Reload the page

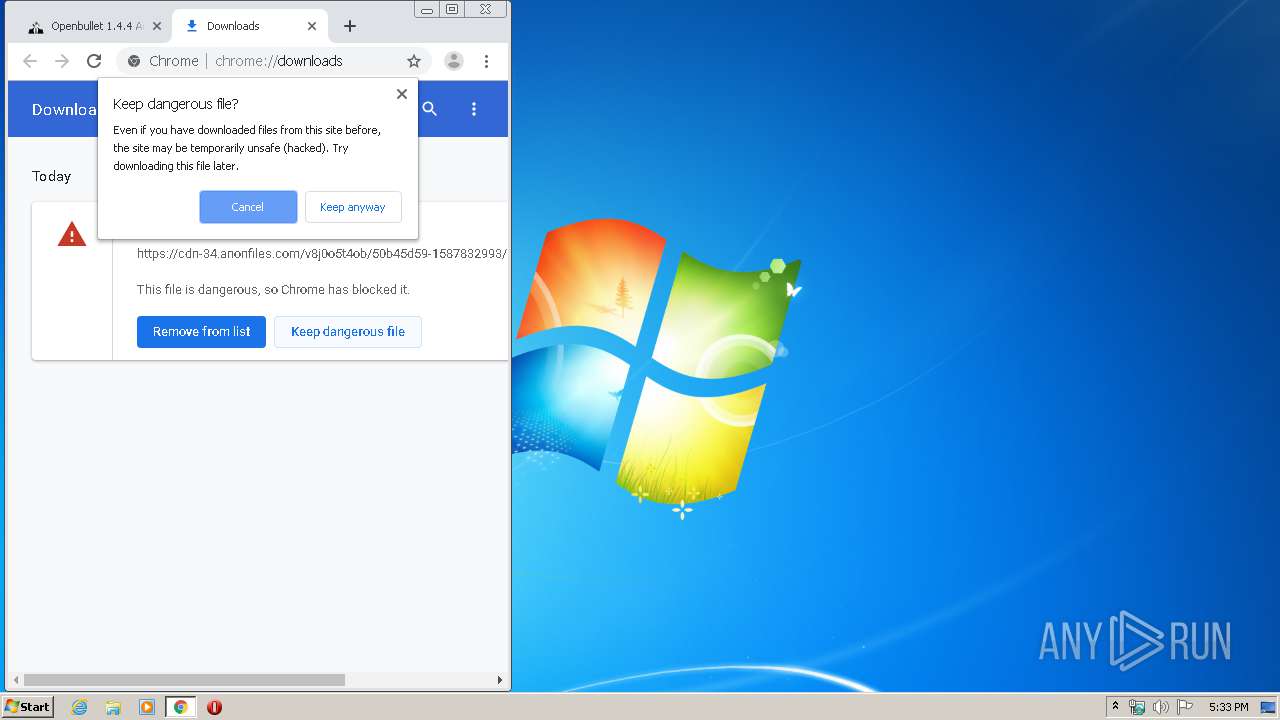[94, 61]
